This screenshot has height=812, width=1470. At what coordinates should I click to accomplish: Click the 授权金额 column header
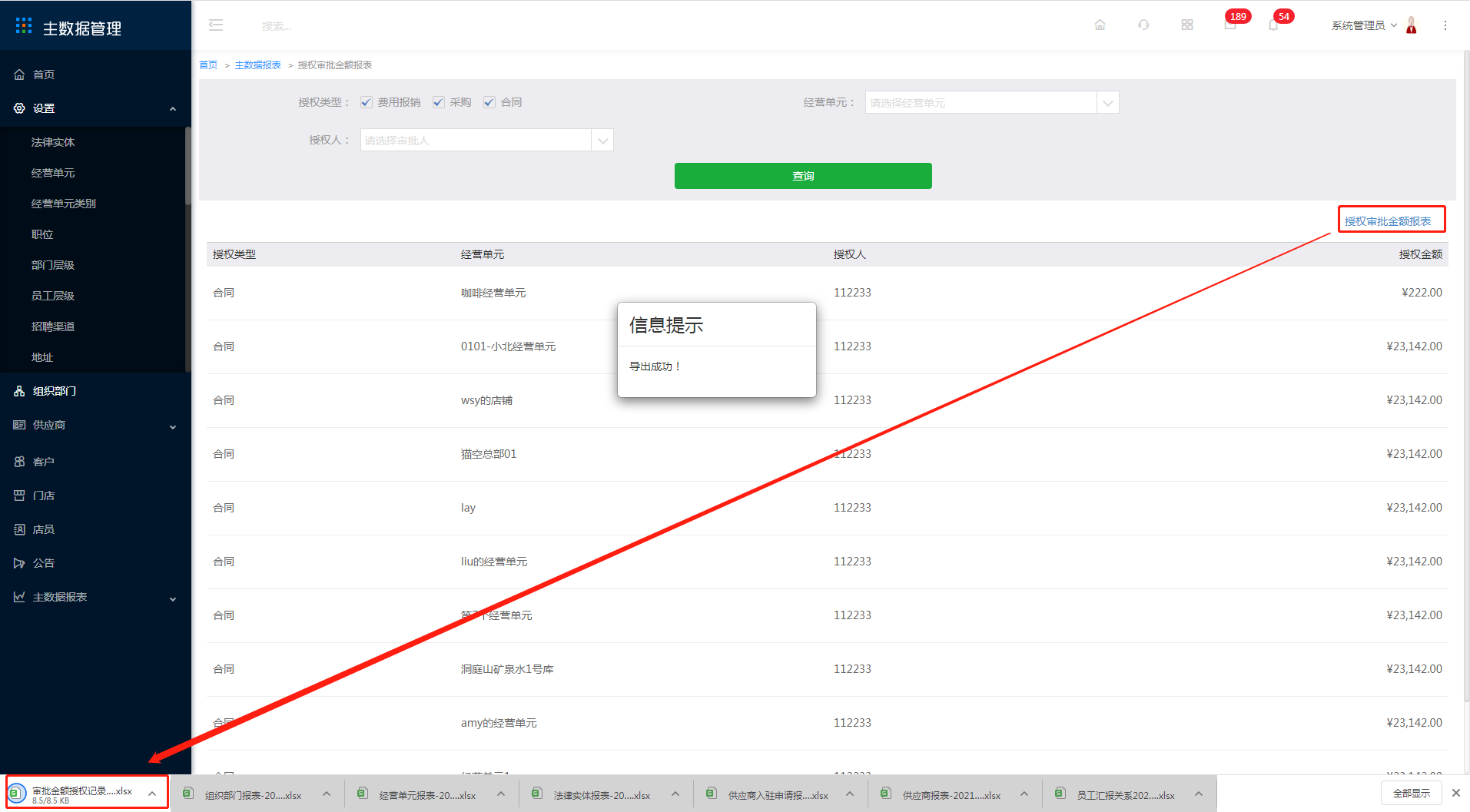coord(1420,254)
